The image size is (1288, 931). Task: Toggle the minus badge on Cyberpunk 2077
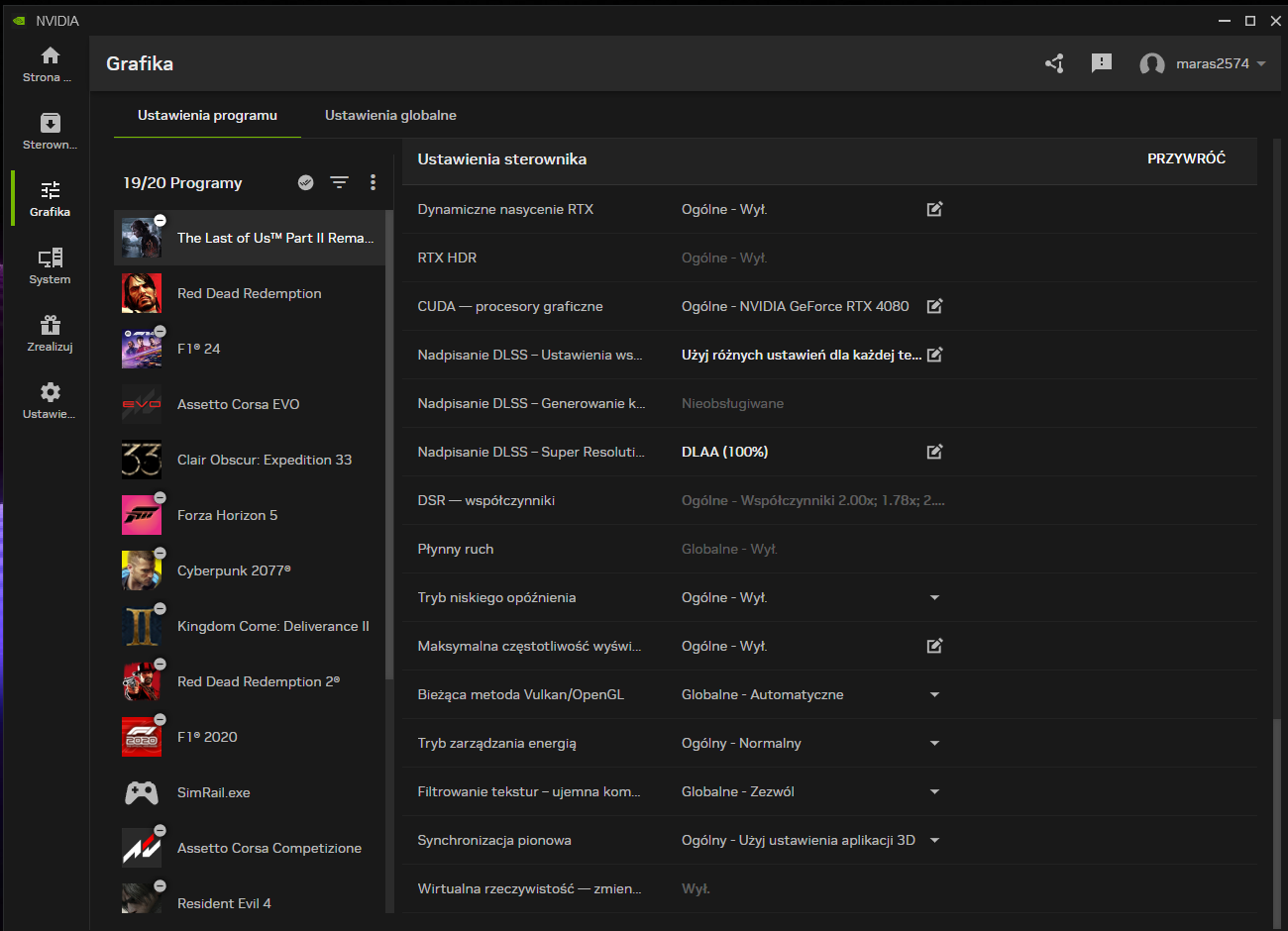(160, 554)
